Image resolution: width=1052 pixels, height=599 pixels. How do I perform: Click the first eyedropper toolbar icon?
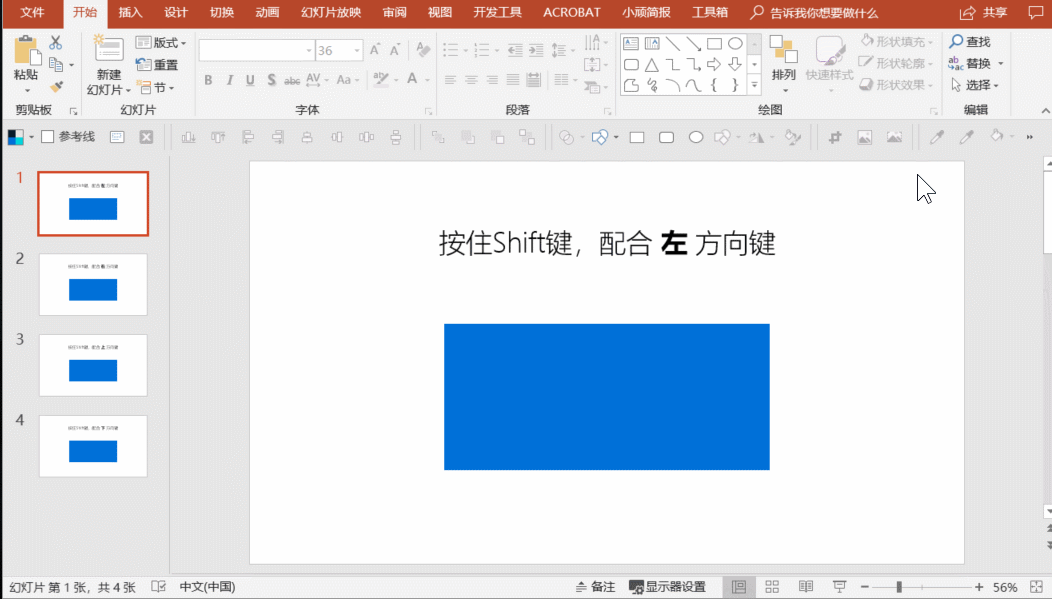(937, 137)
